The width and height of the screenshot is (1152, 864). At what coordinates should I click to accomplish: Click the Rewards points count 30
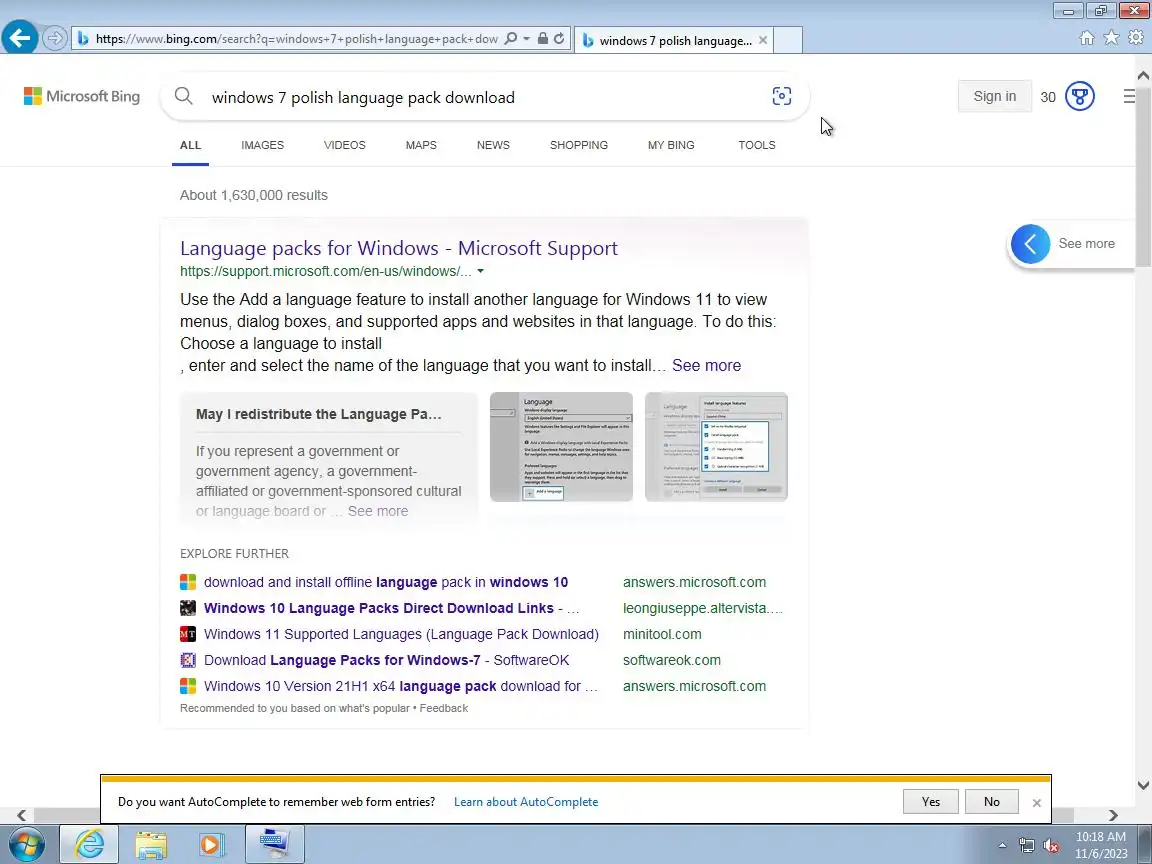[x=1048, y=97]
